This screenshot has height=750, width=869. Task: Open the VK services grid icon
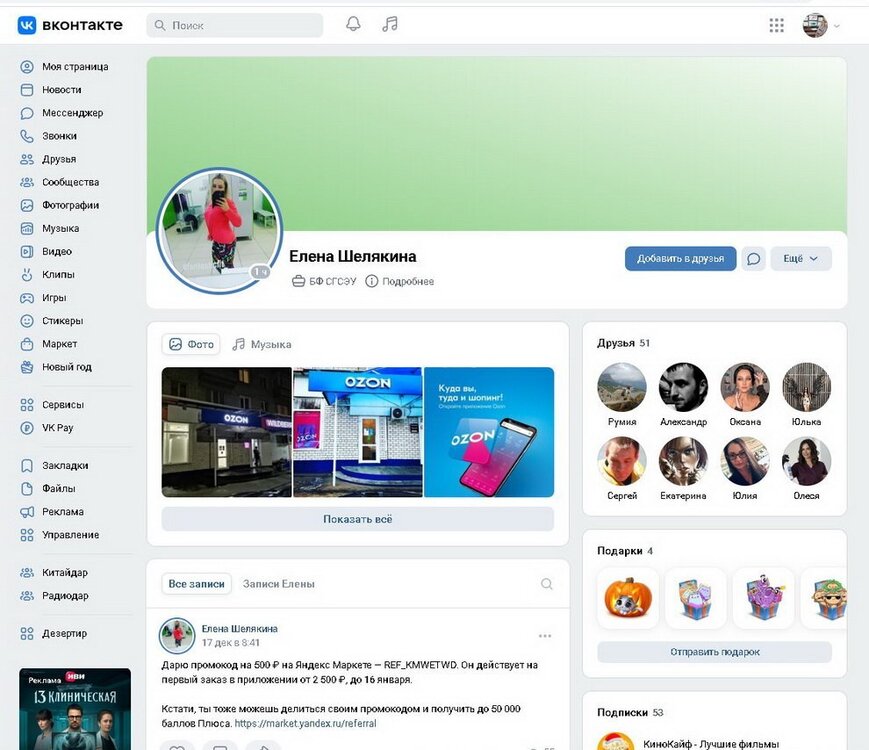(776, 26)
